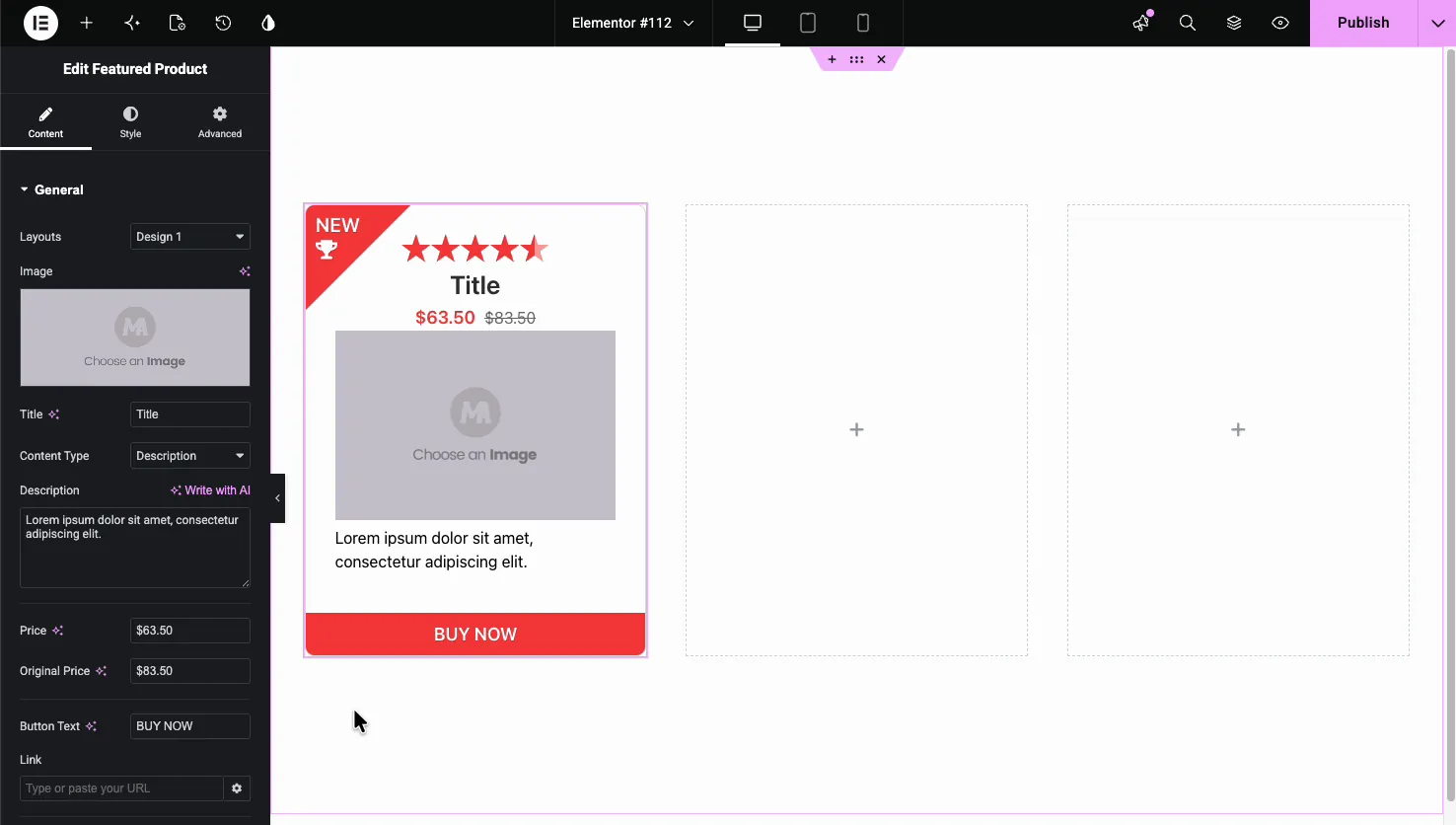Click the Button Text AI sparkle icon
This screenshot has width=1456, height=825.
[91, 726]
